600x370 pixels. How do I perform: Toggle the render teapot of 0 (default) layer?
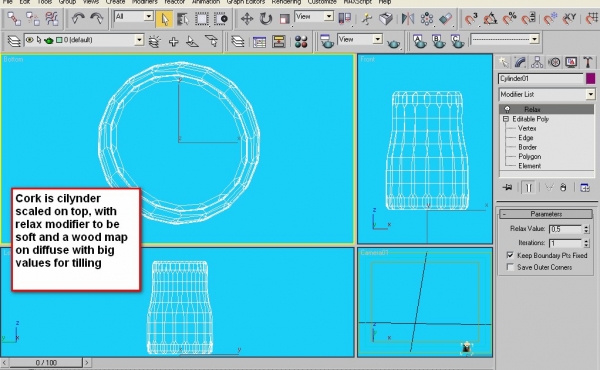49,40
